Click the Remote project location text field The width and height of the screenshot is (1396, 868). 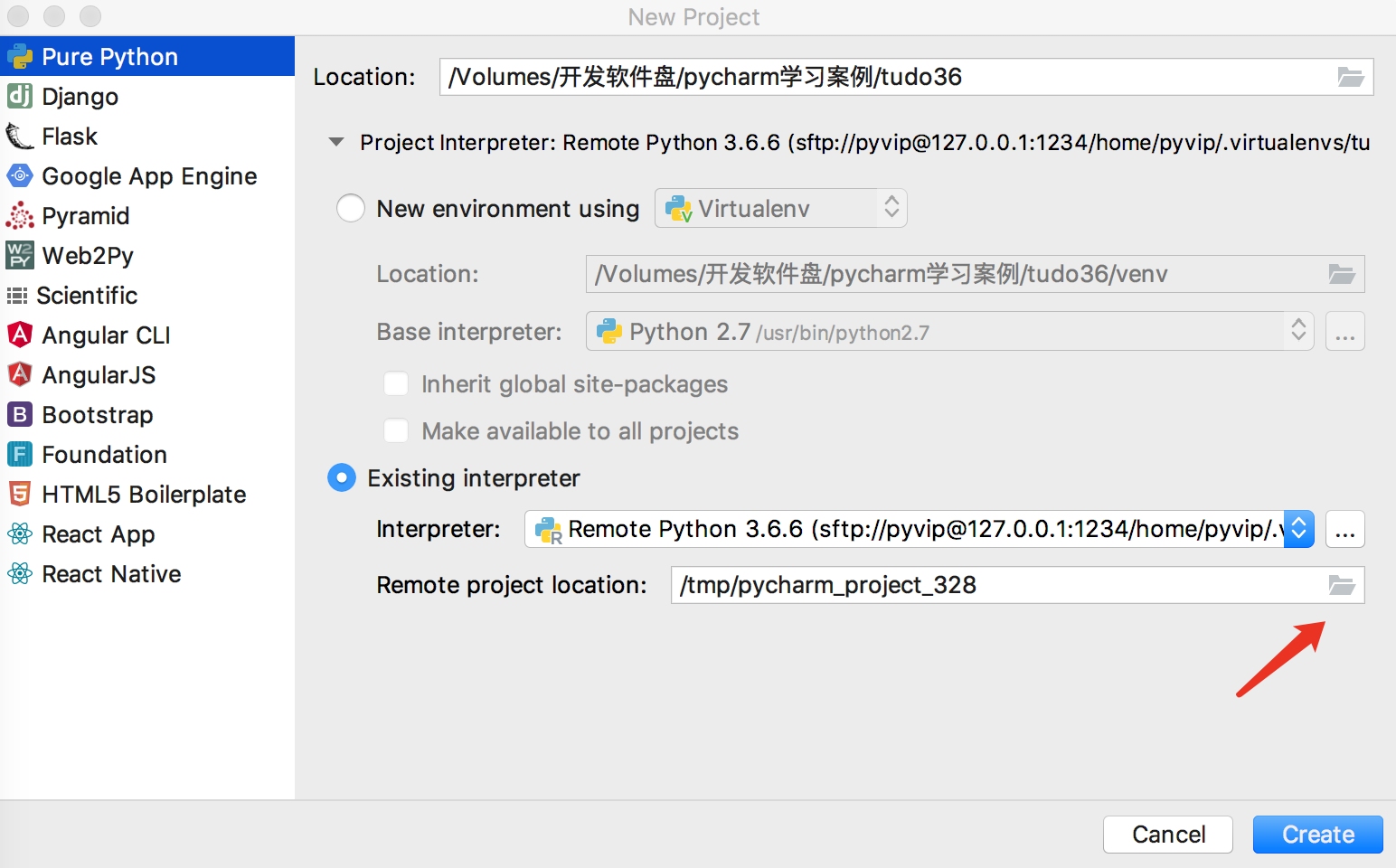tap(995, 585)
